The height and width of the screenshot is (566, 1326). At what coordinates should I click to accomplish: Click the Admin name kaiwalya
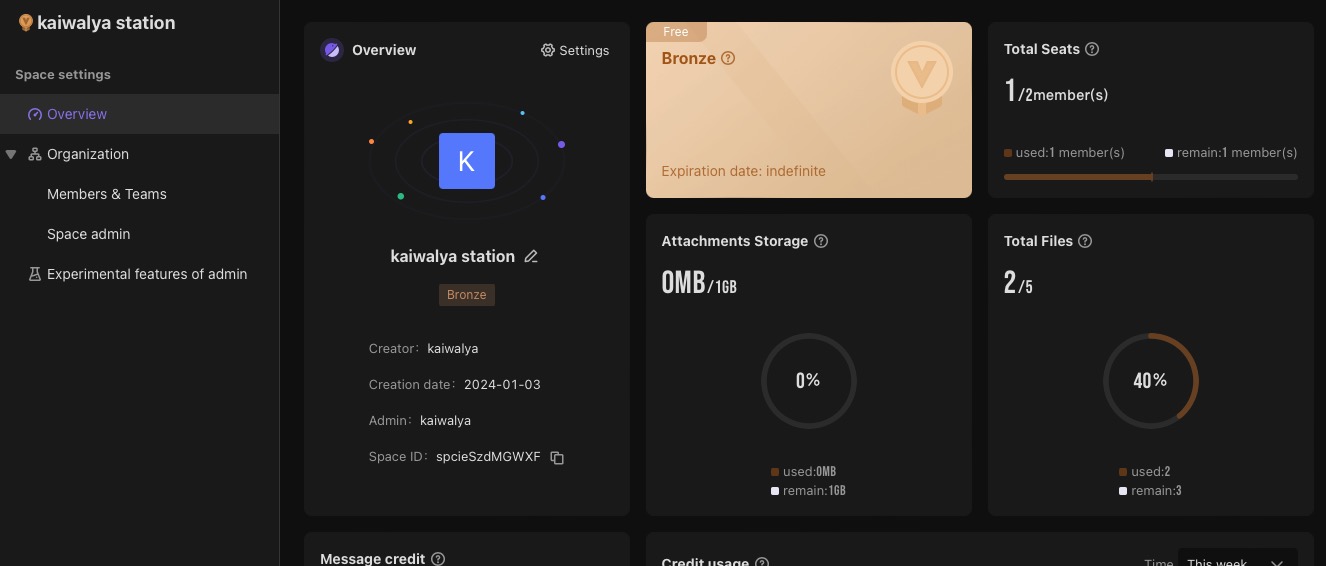[x=445, y=421]
